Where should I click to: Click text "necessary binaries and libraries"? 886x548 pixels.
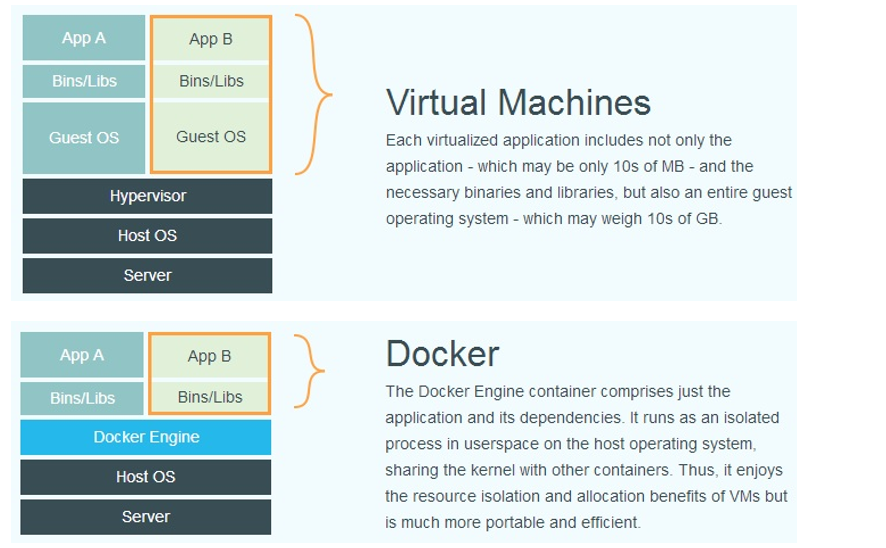pyautogui.click(x=501, y=193)
